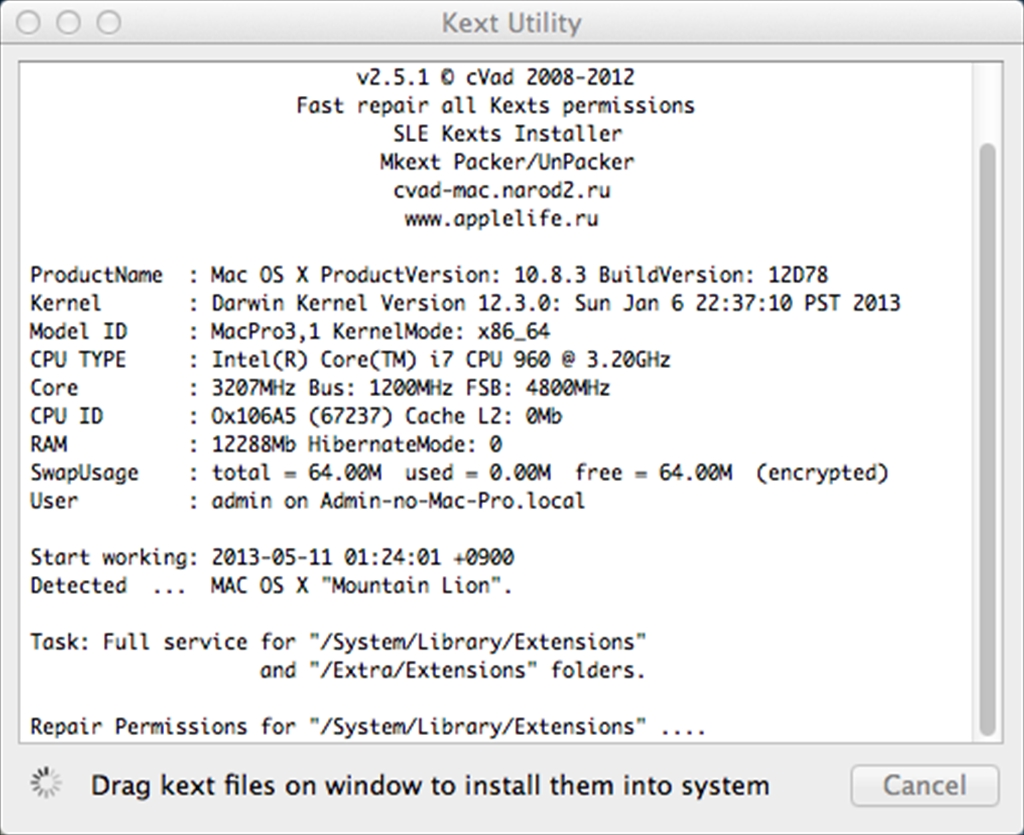The image size is (1024, 835).
Task: Click the Model ID 'MacPro3,1' line
Action: [290, 331]
